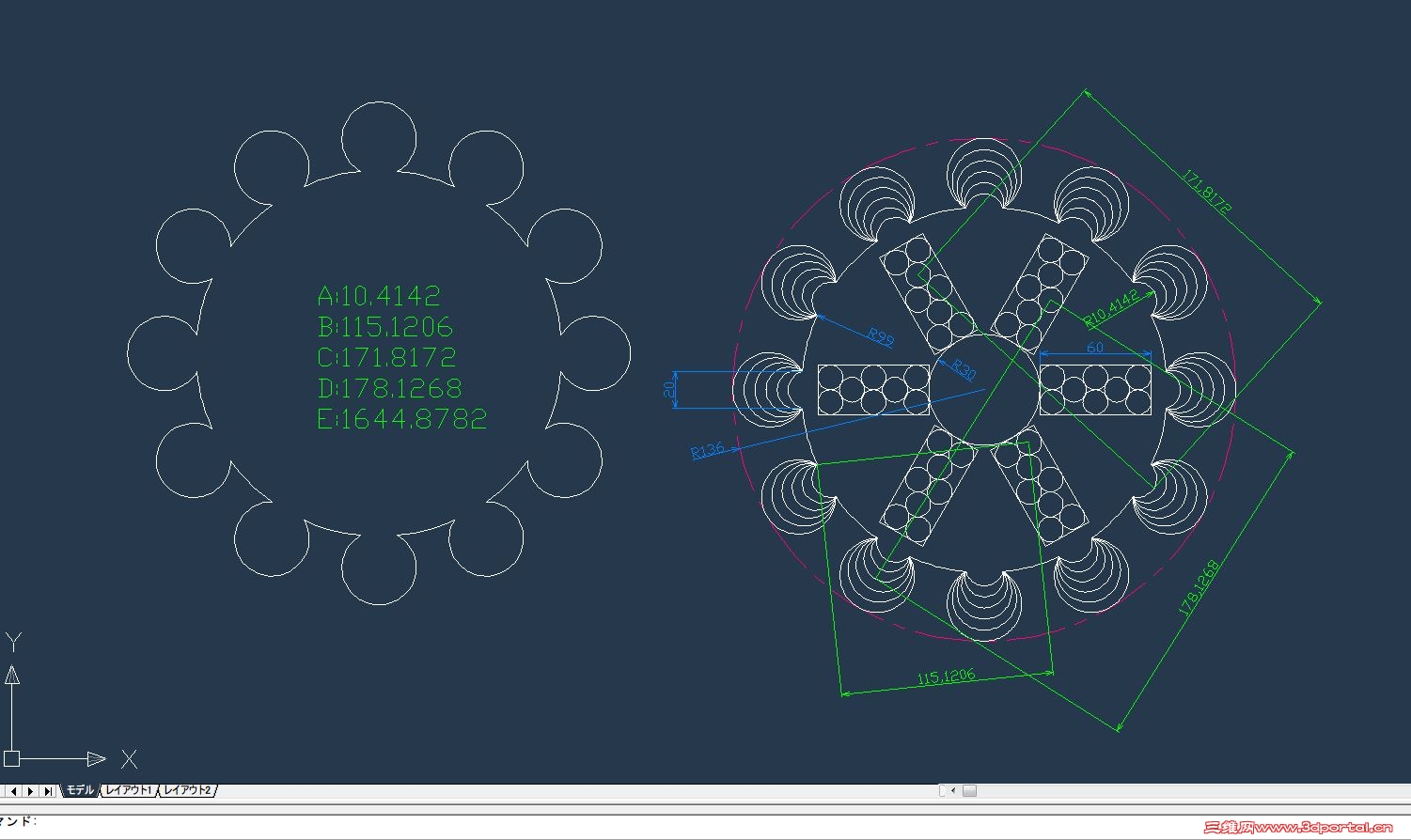The image size is (1411, 840).
Task: Select the text line C:171.8172
Action: (x=387, y=357)
